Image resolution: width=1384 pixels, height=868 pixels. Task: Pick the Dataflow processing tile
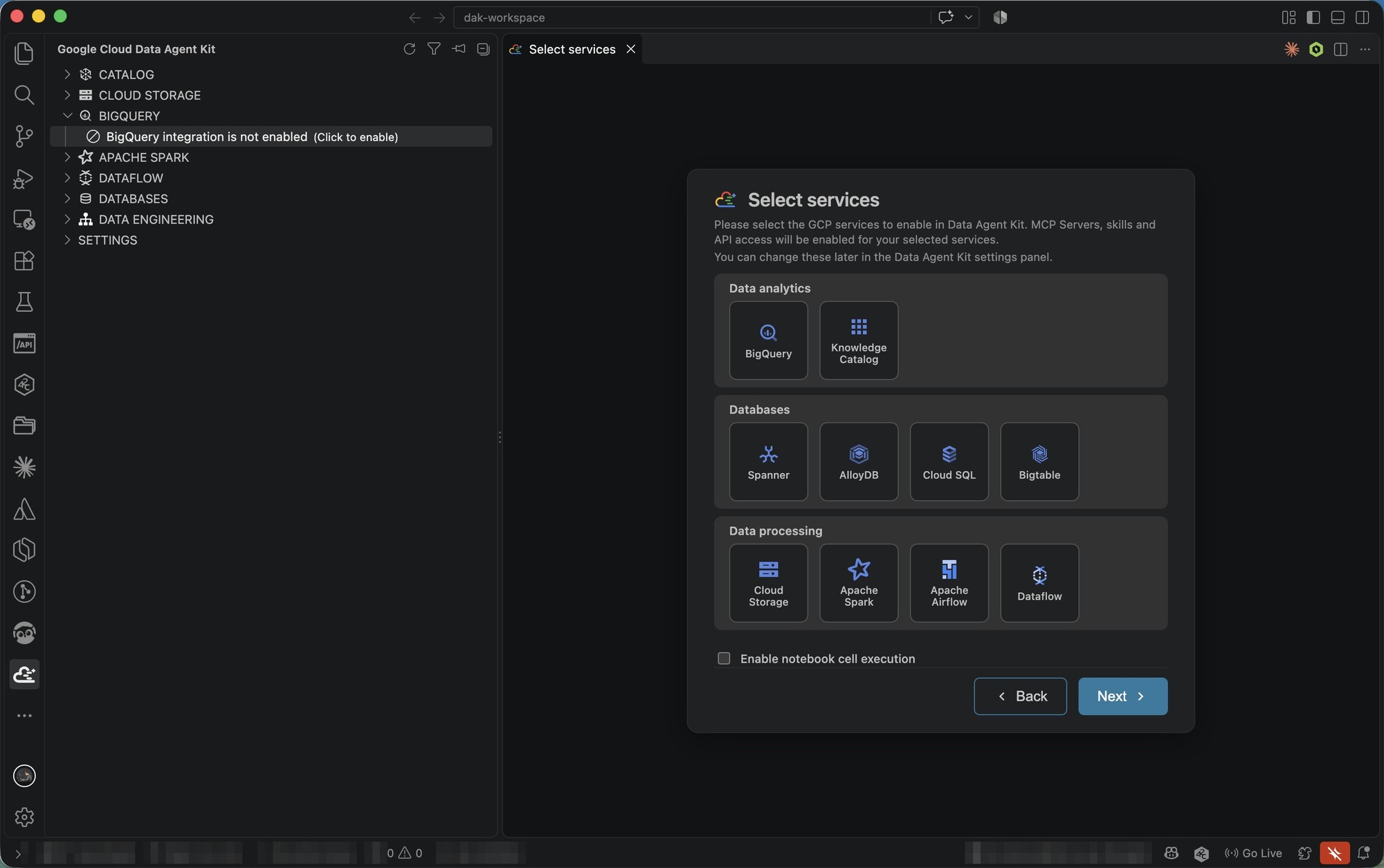click(x=1039, y=583)
